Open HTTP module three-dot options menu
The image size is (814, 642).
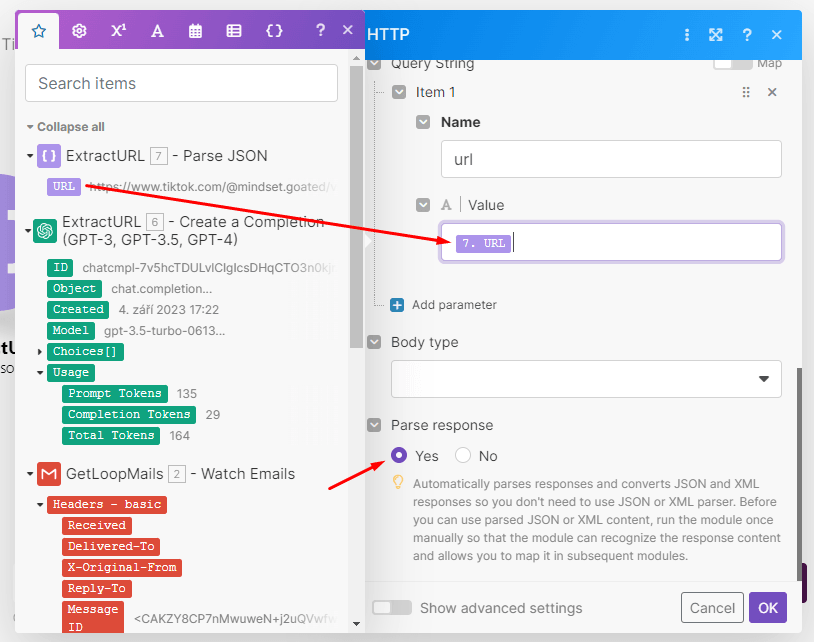click(687, 35)
